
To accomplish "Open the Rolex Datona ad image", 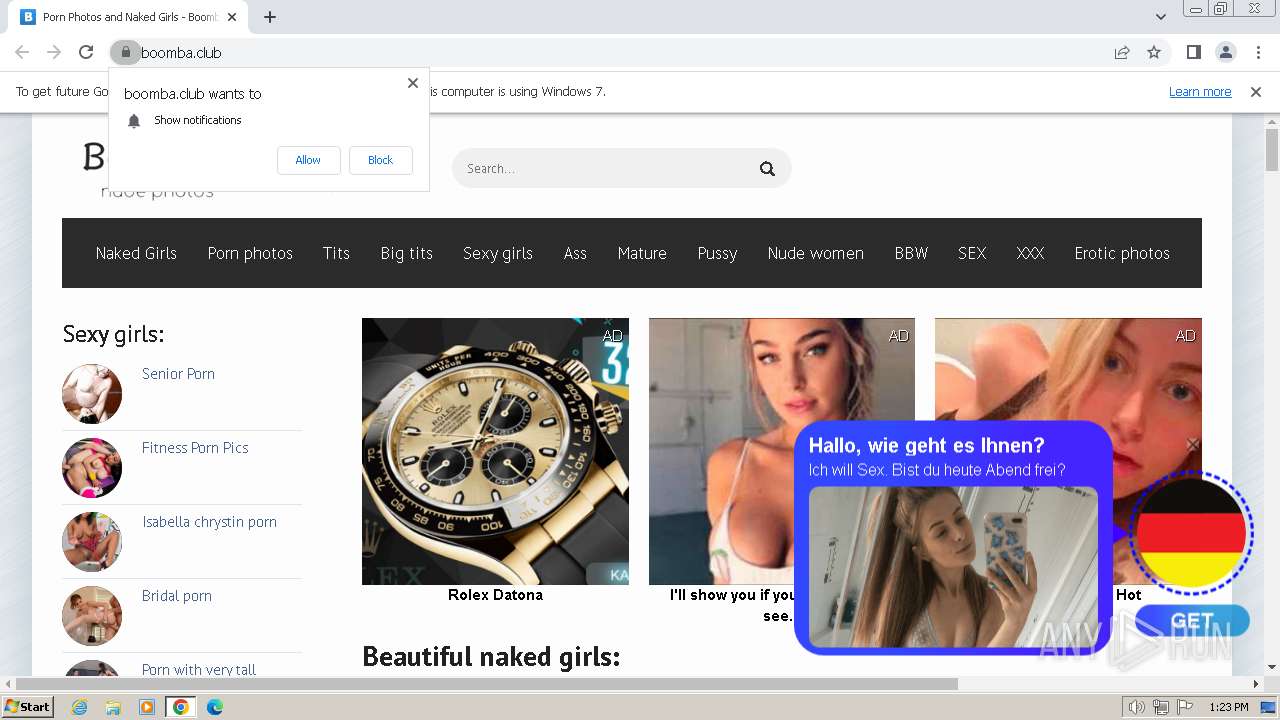I will (495, 451).
